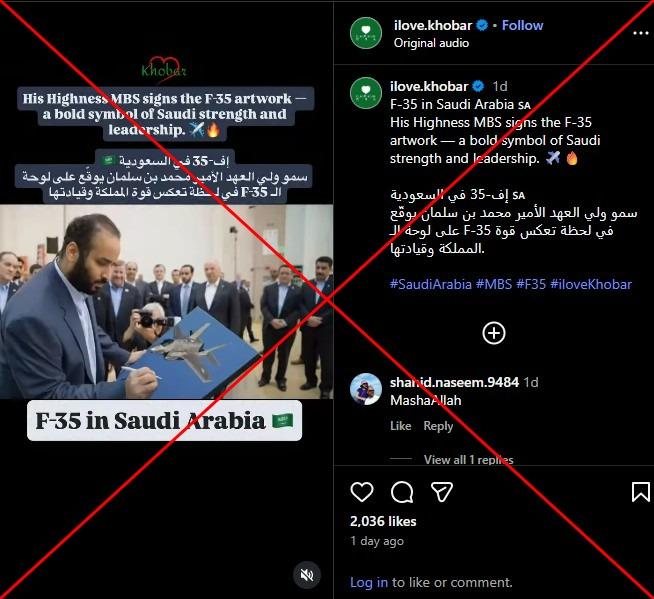This screenshot has height=599, width=654.
Task: Like shahid.naseem.9484's MashaAllah comment
Action: [400, 426]
